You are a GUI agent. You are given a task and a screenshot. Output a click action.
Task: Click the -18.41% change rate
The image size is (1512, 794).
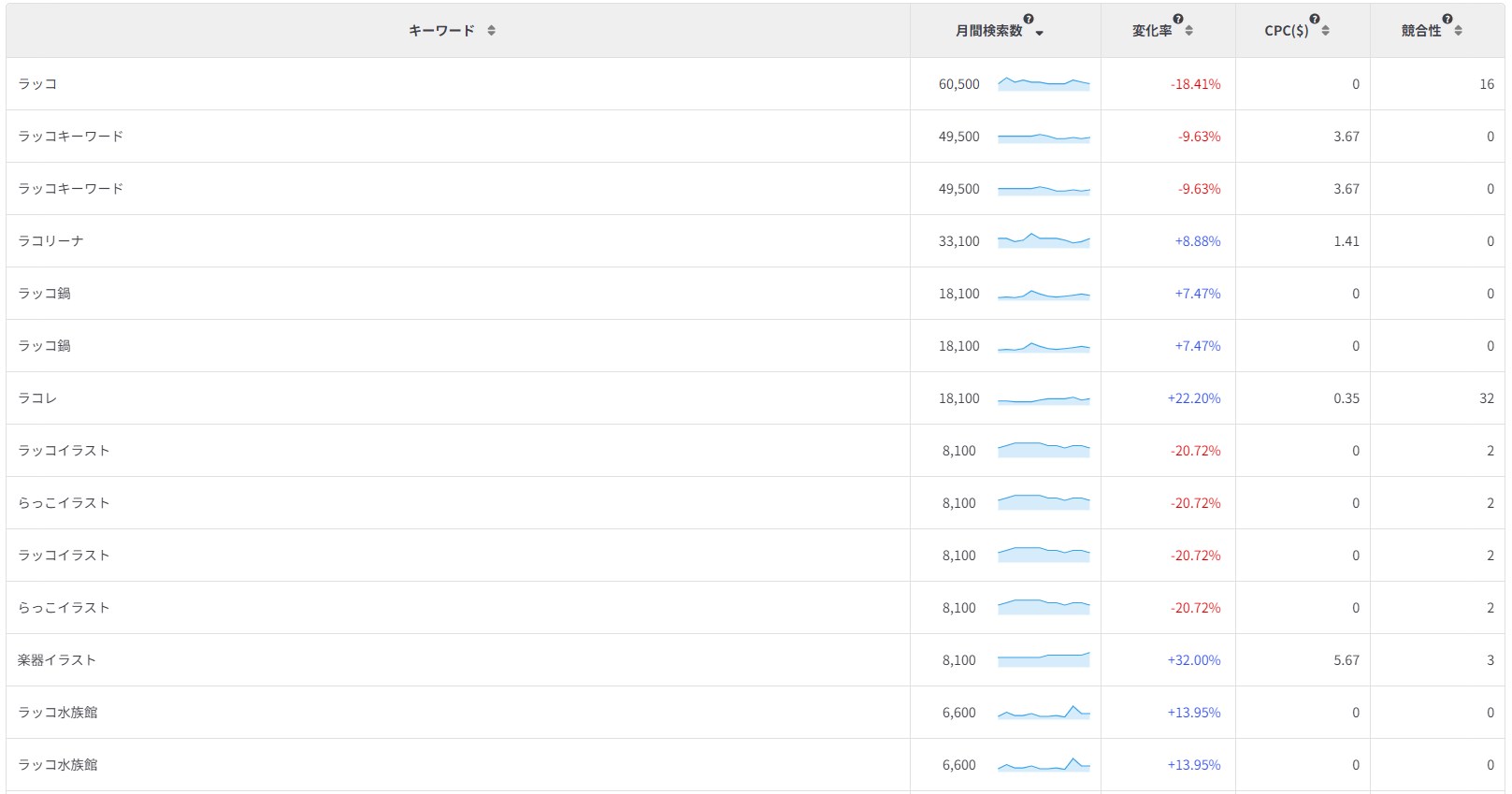click(x=1196, y=84)
